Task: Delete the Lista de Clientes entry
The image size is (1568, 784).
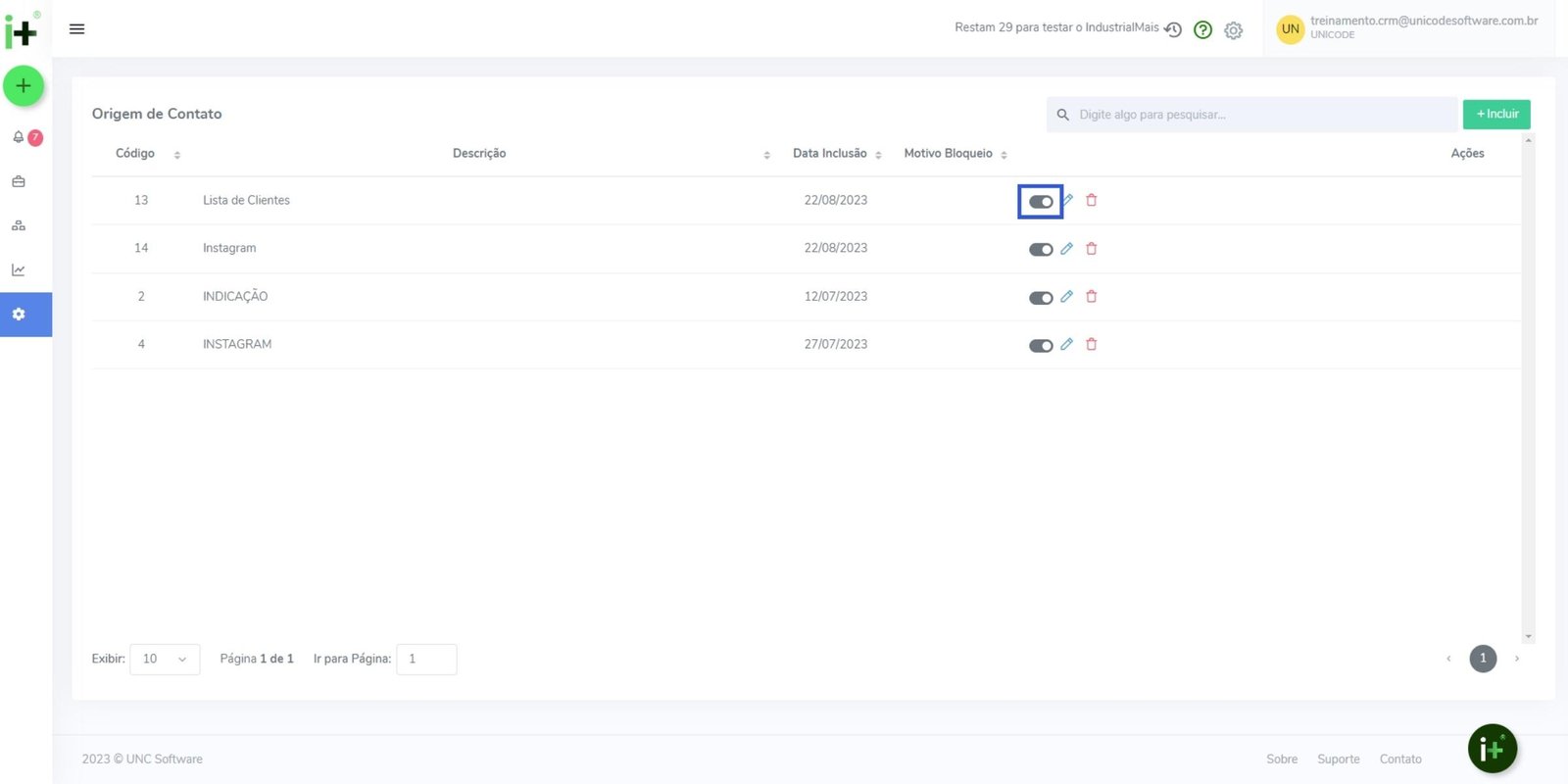Action: (1091, 200)
